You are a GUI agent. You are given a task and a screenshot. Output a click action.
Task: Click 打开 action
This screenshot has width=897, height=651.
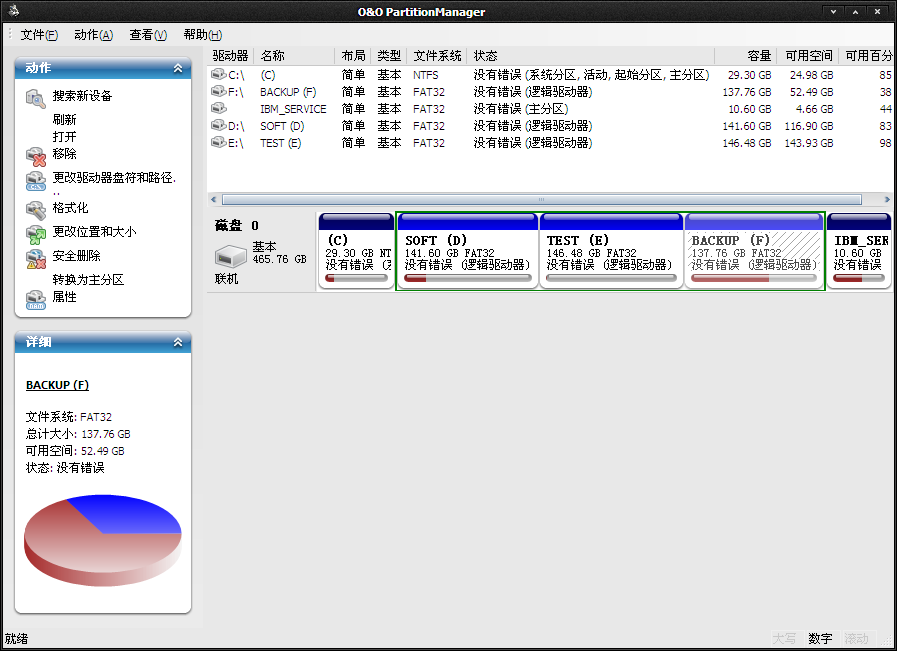point(64,137)
